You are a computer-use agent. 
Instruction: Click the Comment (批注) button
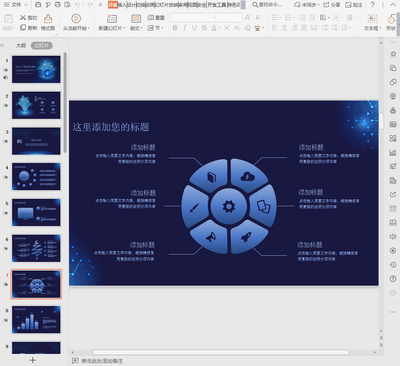353,5
